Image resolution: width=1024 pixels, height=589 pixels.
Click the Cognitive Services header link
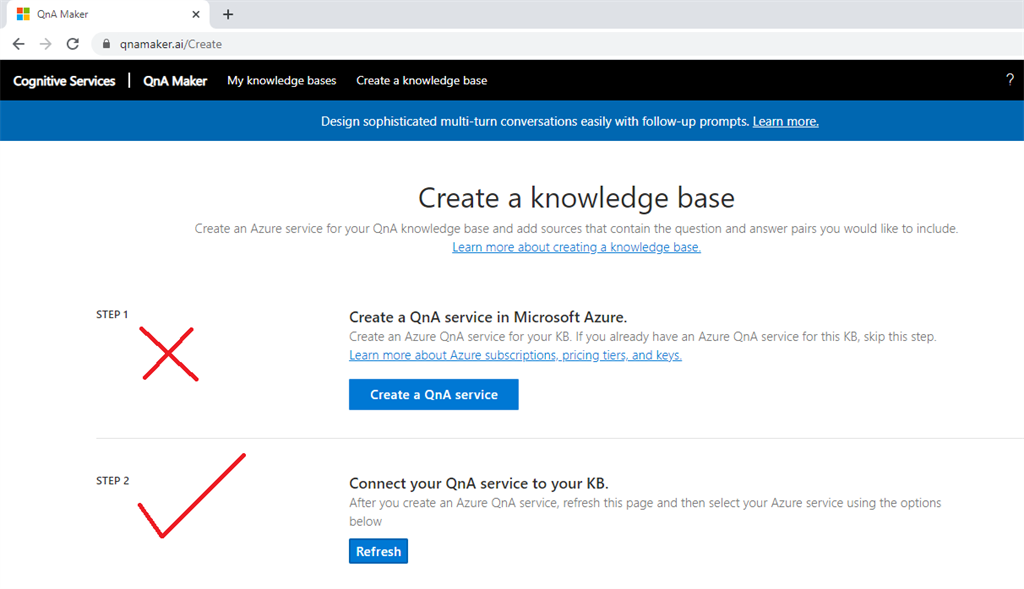click(64, 81)
